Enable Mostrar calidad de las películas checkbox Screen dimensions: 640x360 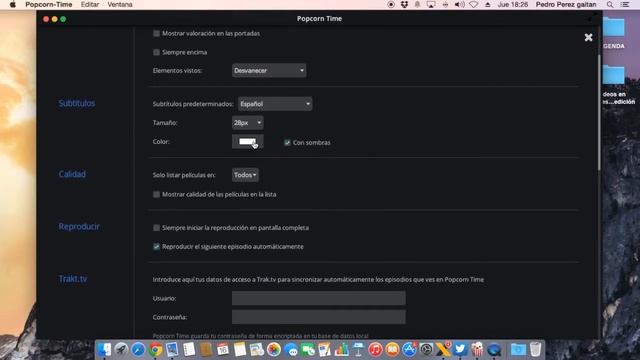[156, 194]
